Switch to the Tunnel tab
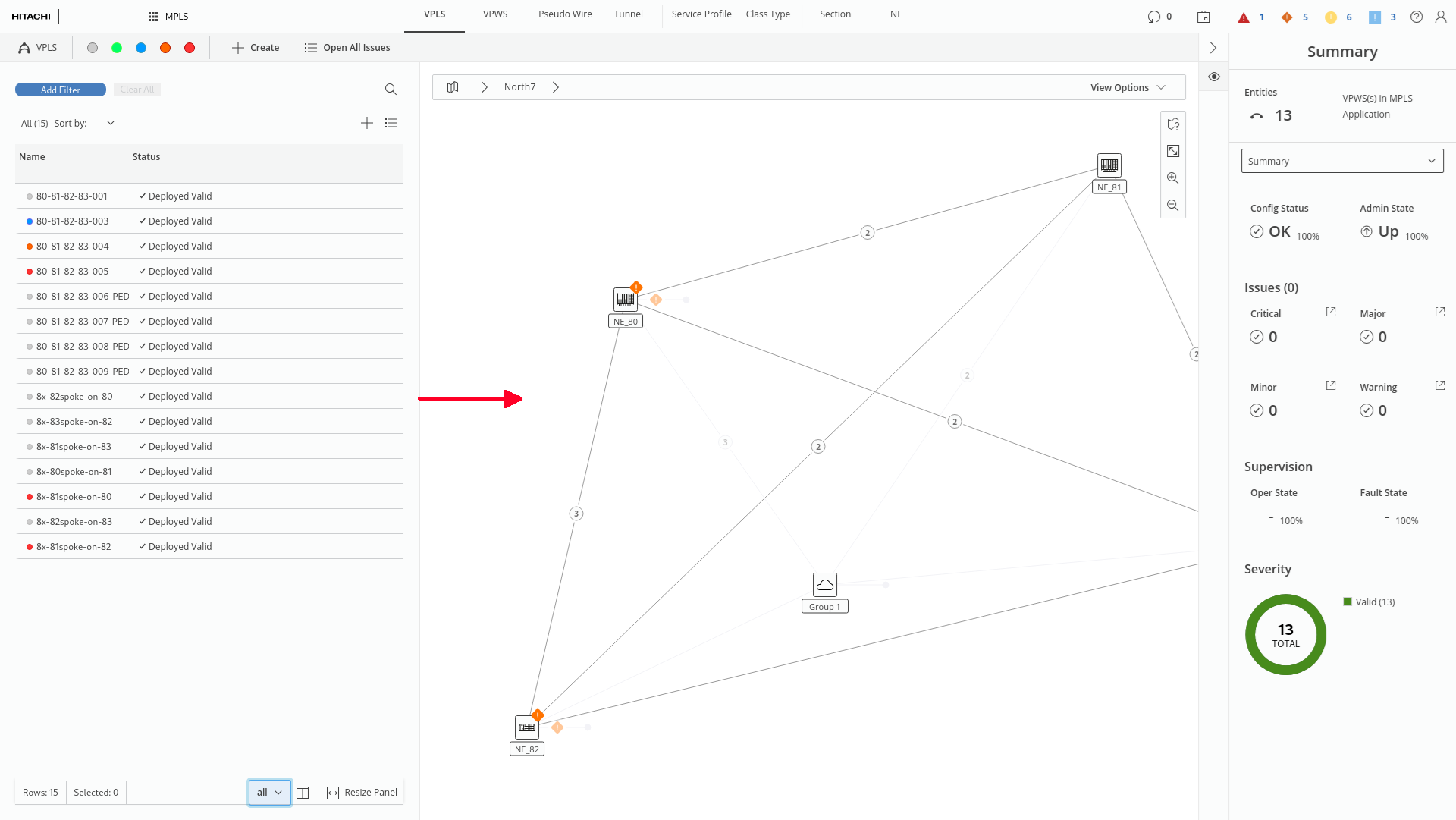 point(628,14)
